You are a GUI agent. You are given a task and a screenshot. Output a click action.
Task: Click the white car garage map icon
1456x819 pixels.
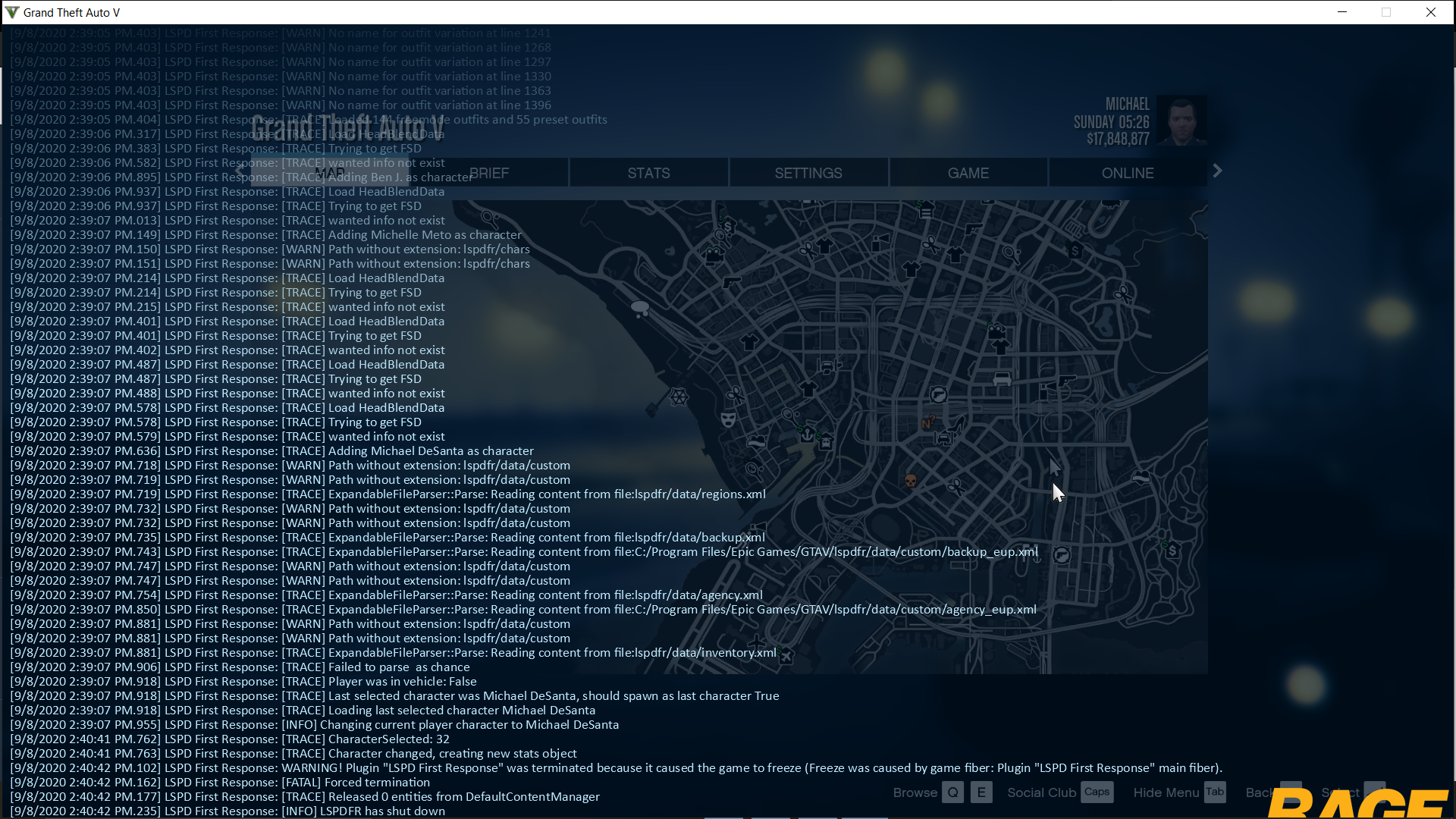pos(1002,379)
